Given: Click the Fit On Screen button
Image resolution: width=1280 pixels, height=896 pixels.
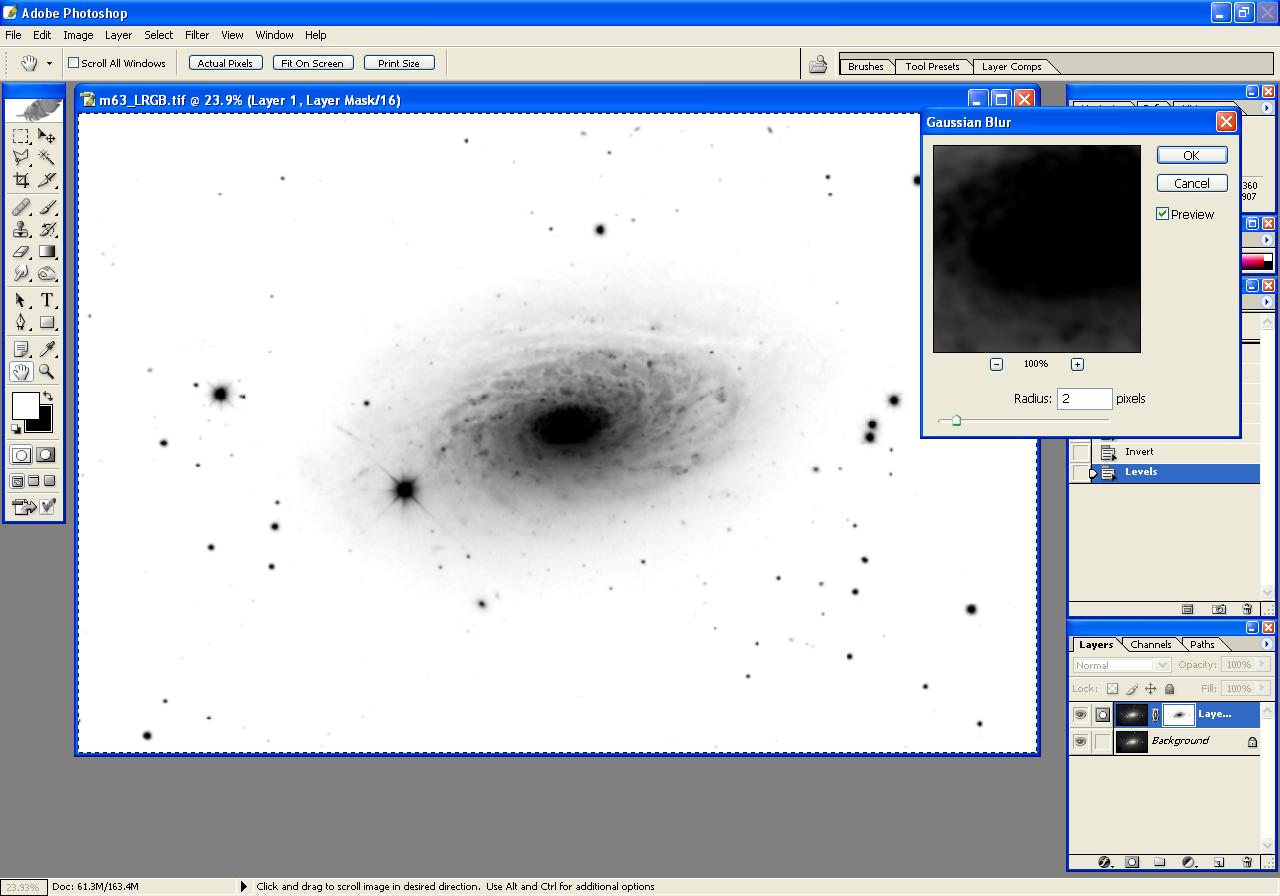Looking at the screenshot, I should coord(312,63).
